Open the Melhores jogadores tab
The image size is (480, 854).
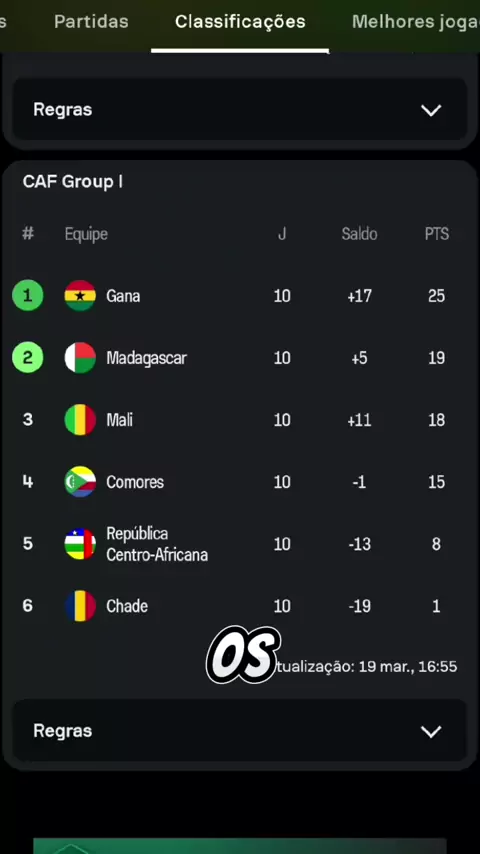[x=416, y=22]
